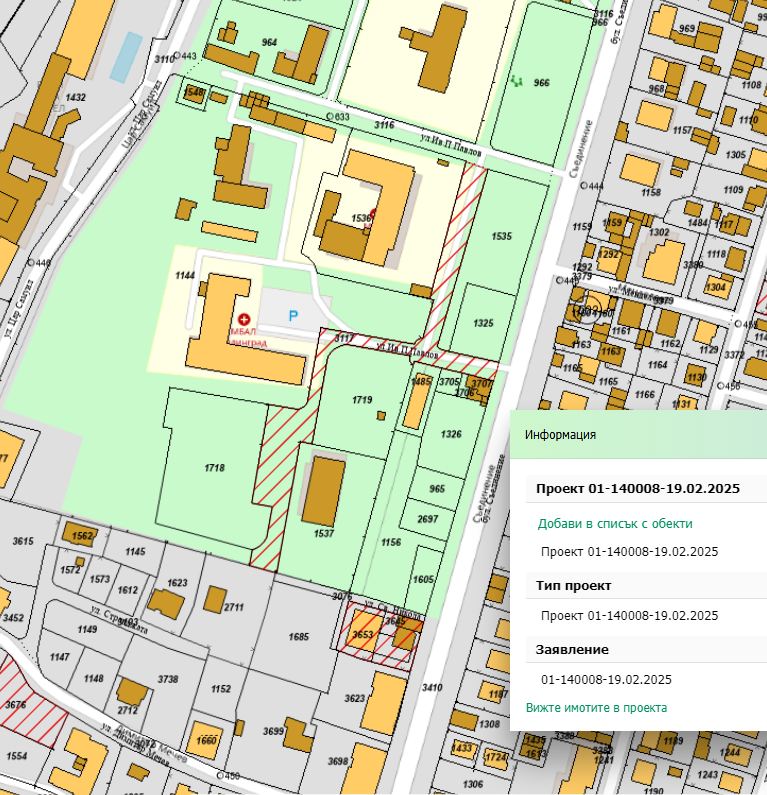767x795 pixels.
Task: Click the green tree icon in parcel 966
Action: coord(516,79)
